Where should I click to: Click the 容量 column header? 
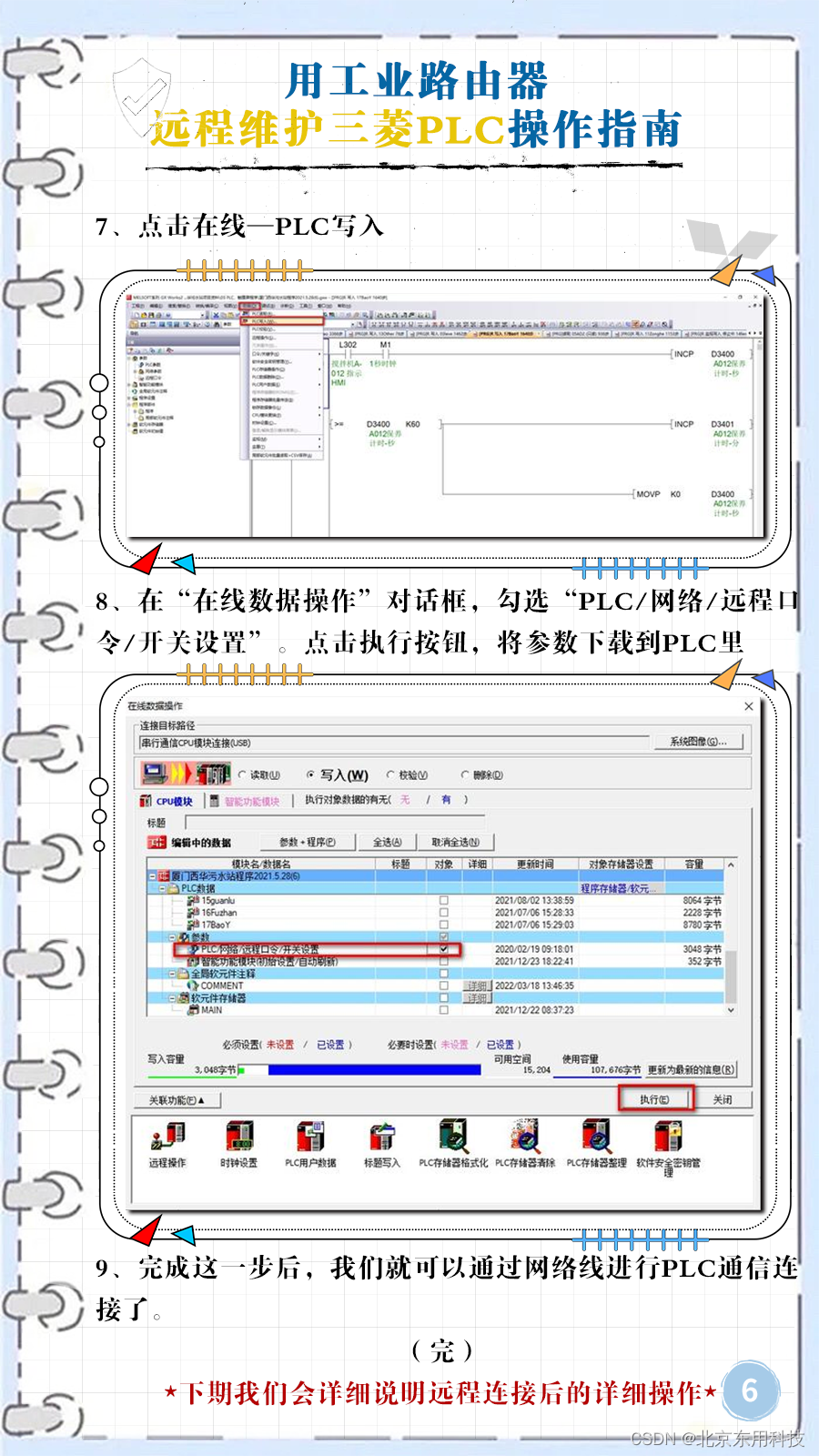[694, 864]
